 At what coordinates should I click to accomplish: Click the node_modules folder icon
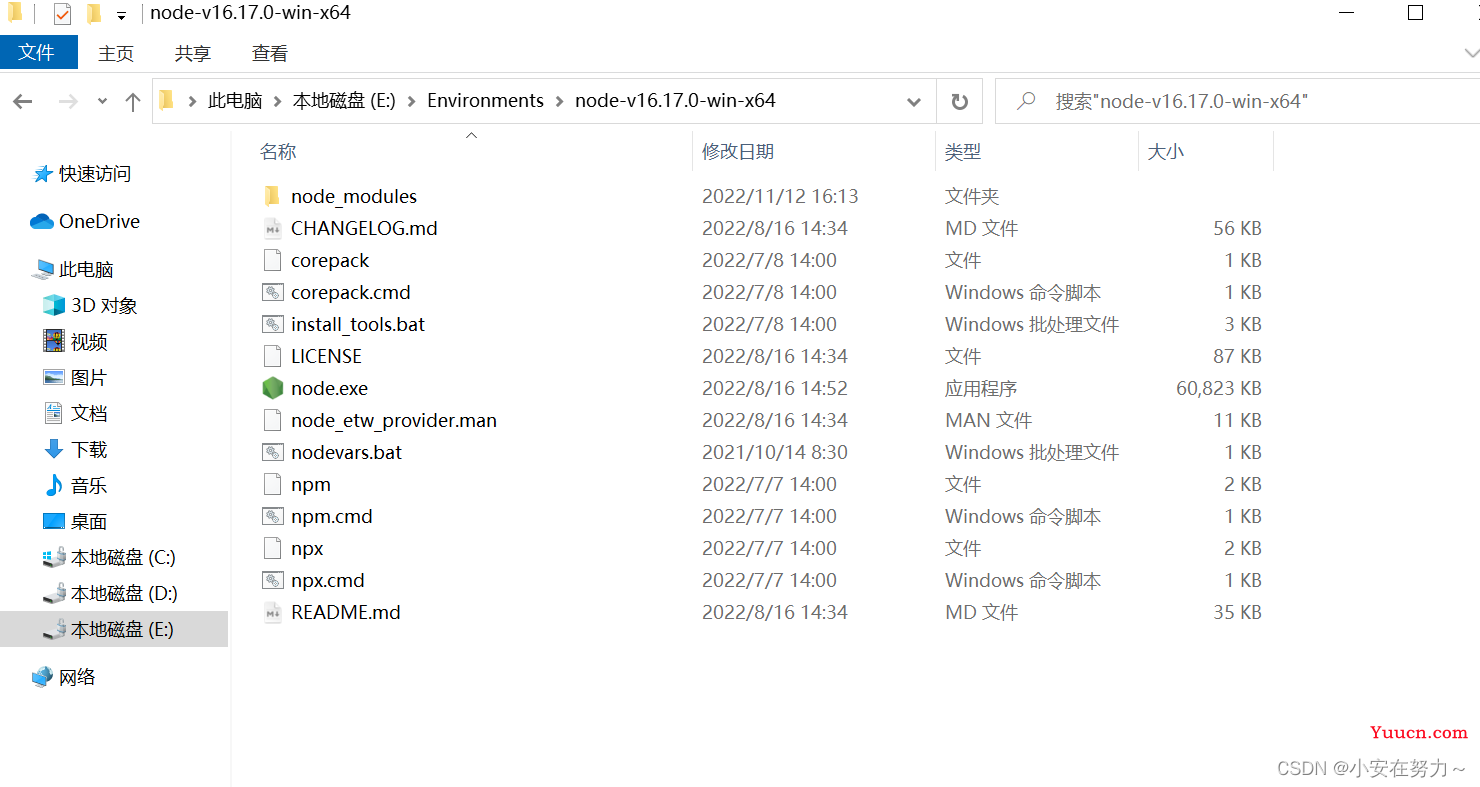point(272,196)
